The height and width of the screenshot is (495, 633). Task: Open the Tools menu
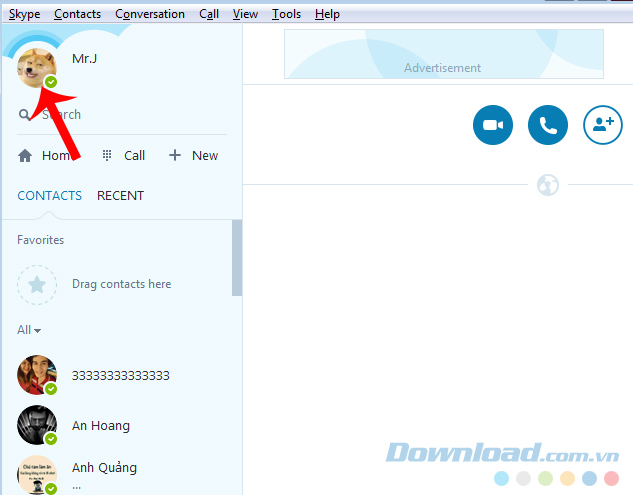[286, 14]
